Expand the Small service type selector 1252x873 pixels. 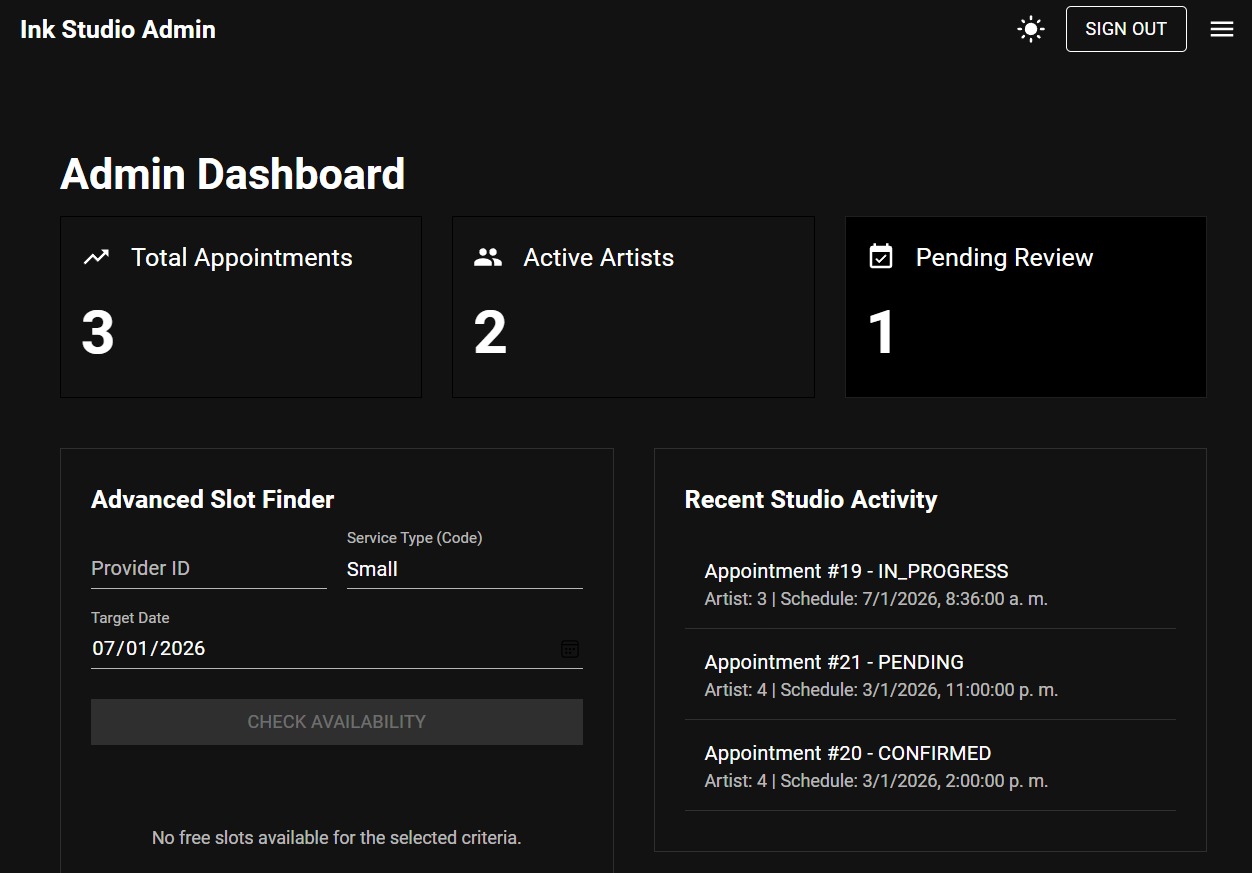click(464, 570)
